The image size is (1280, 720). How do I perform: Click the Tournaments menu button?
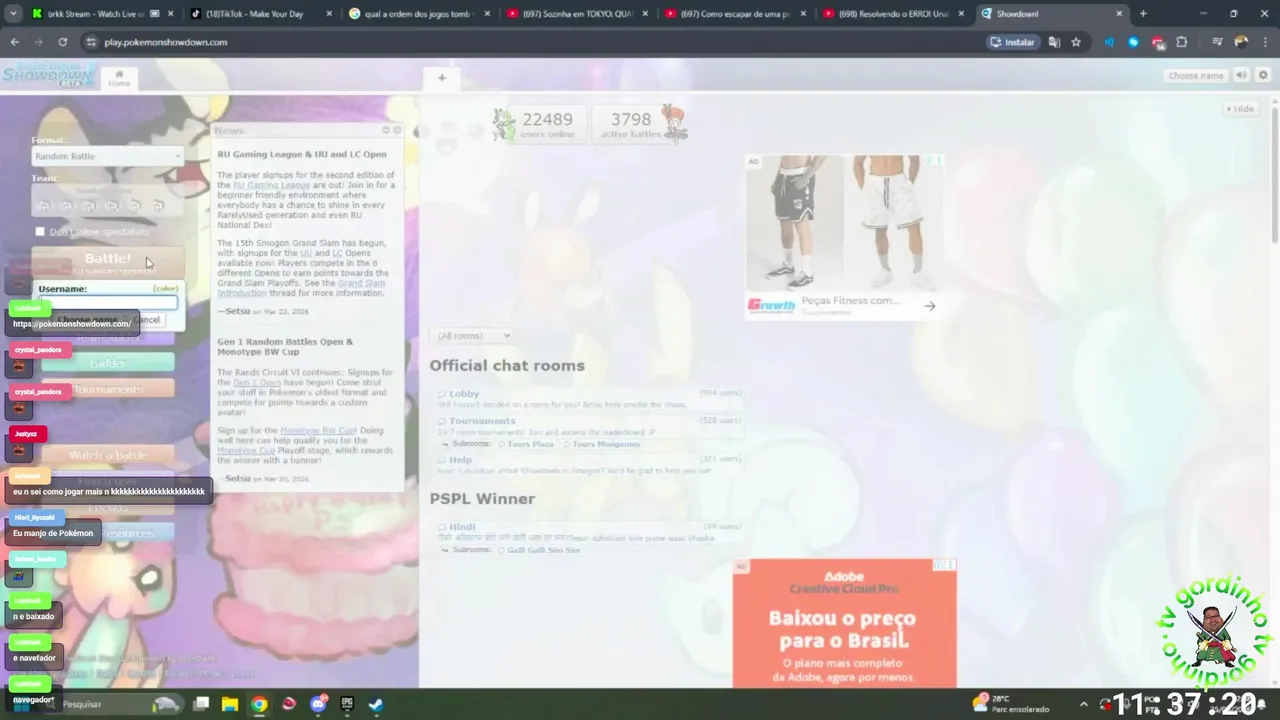tap(108, 389)
